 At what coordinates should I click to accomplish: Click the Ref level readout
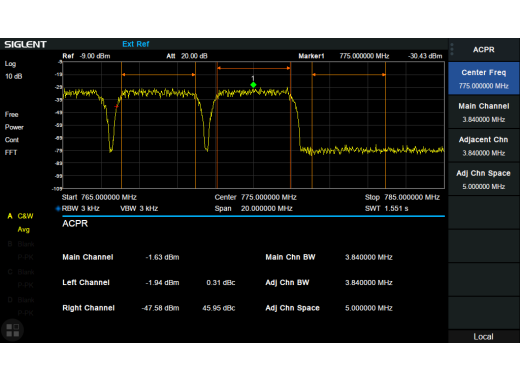tap(86, 56)
